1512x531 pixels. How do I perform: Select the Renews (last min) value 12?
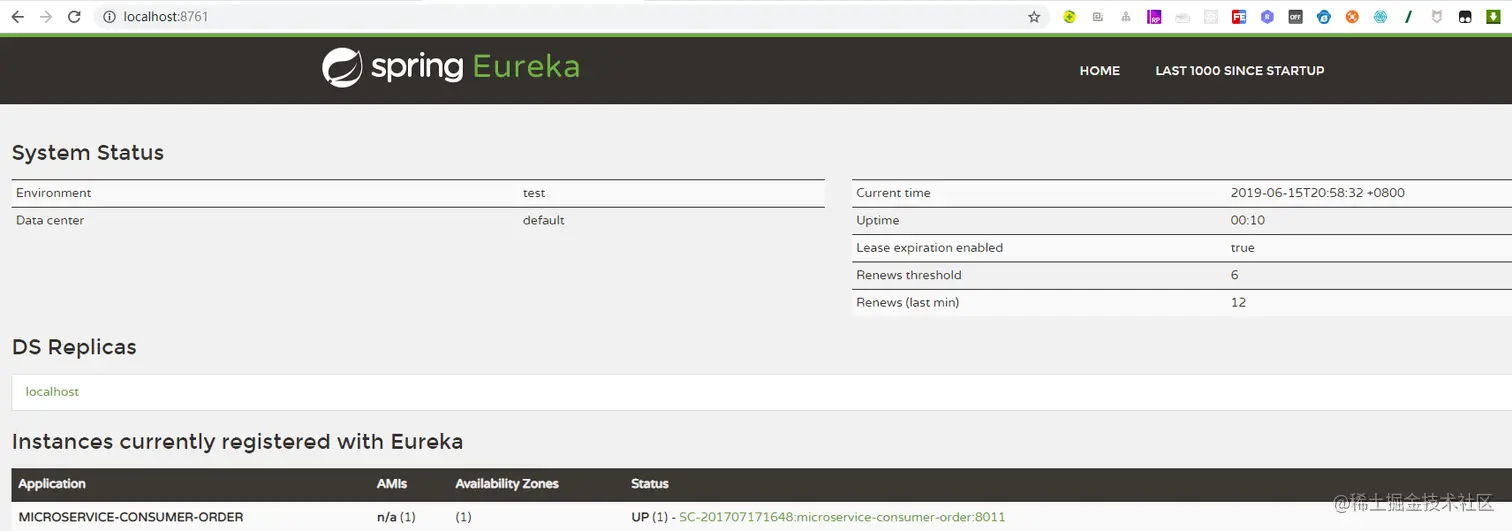(x=1238, y=302)
